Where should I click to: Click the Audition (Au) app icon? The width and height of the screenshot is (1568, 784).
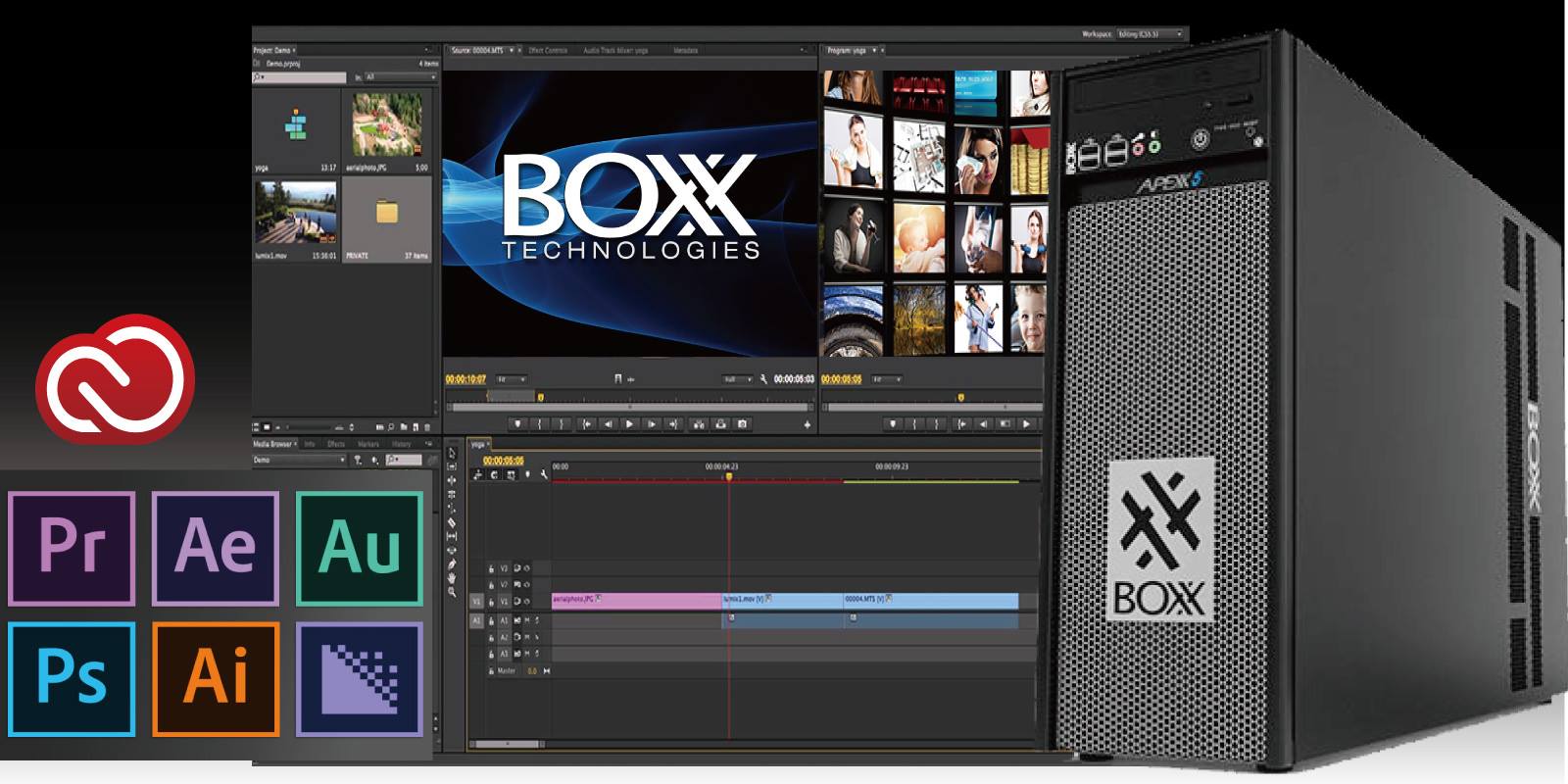(360, 548)
